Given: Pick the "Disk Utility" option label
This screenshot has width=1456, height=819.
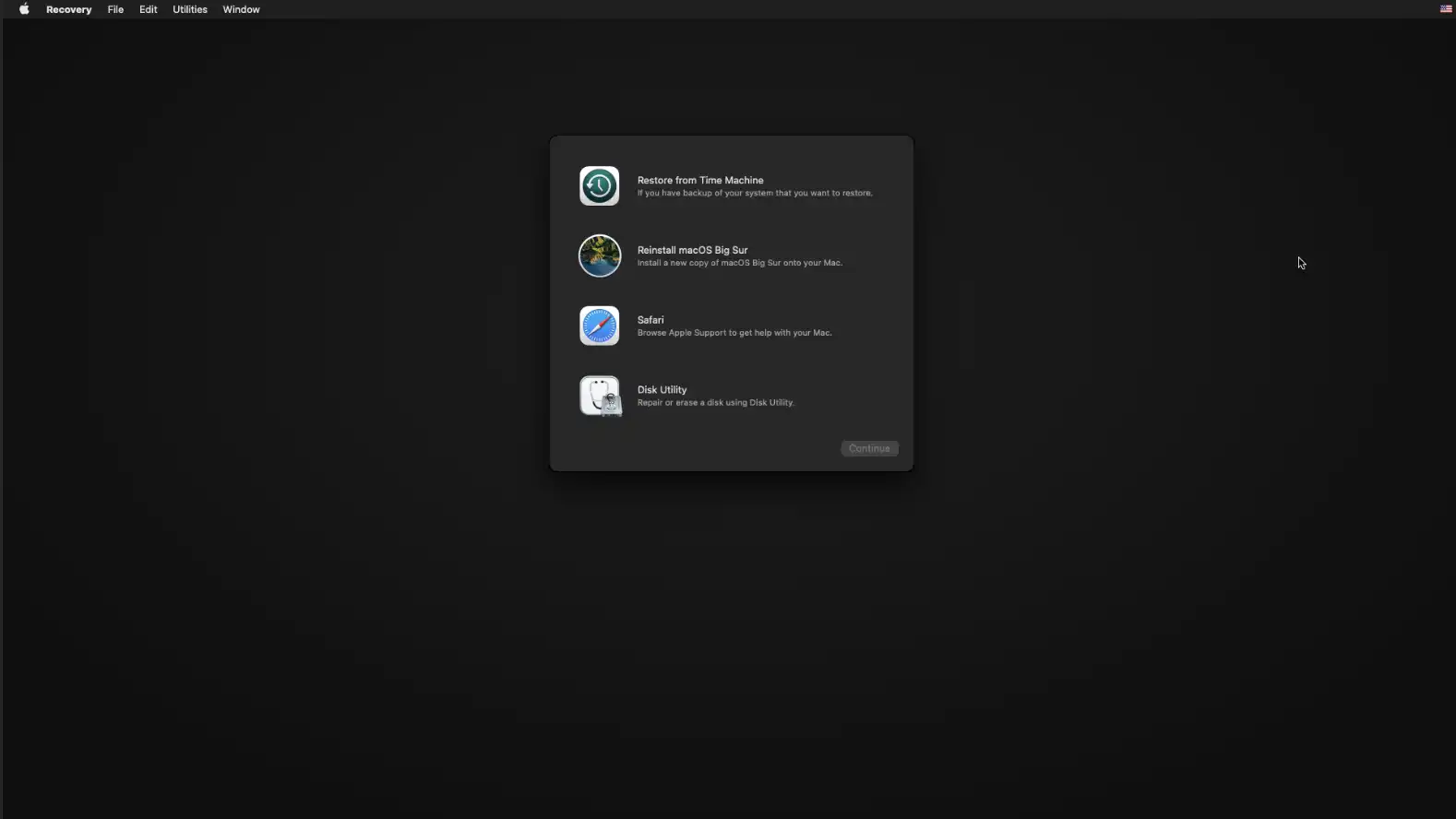Looking at the screenshot, I should pyautogui.click(x=662, y=390).
